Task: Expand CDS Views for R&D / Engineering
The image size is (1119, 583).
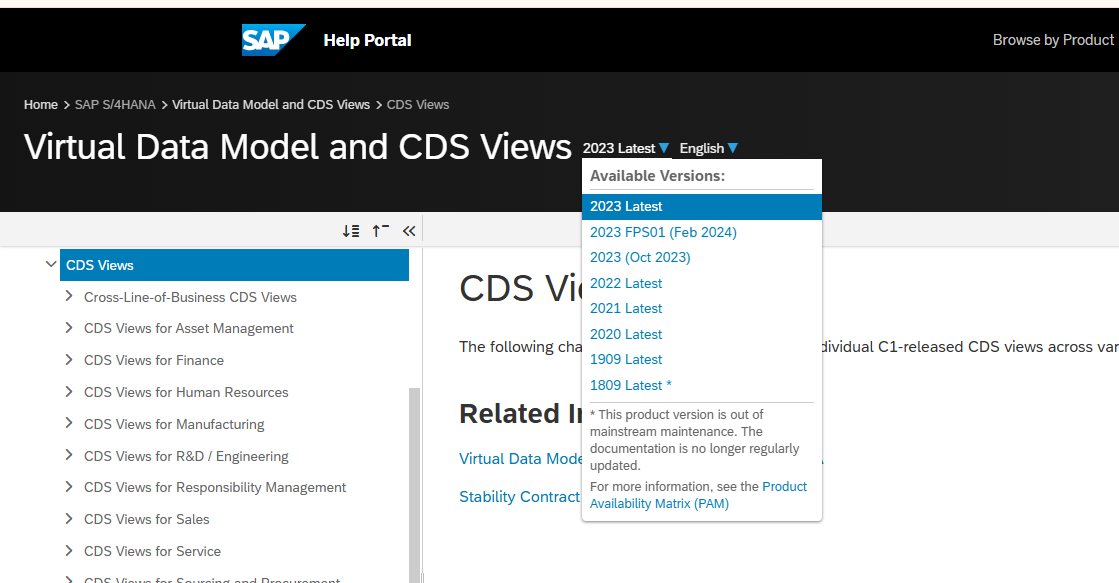Action: 69,455
